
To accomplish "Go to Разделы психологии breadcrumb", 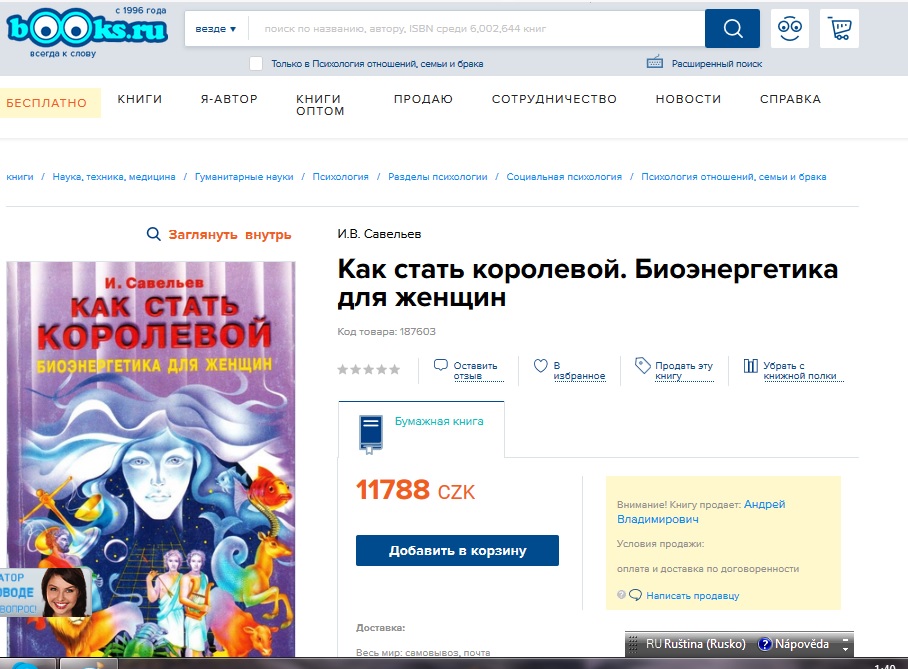I will 437,177.
